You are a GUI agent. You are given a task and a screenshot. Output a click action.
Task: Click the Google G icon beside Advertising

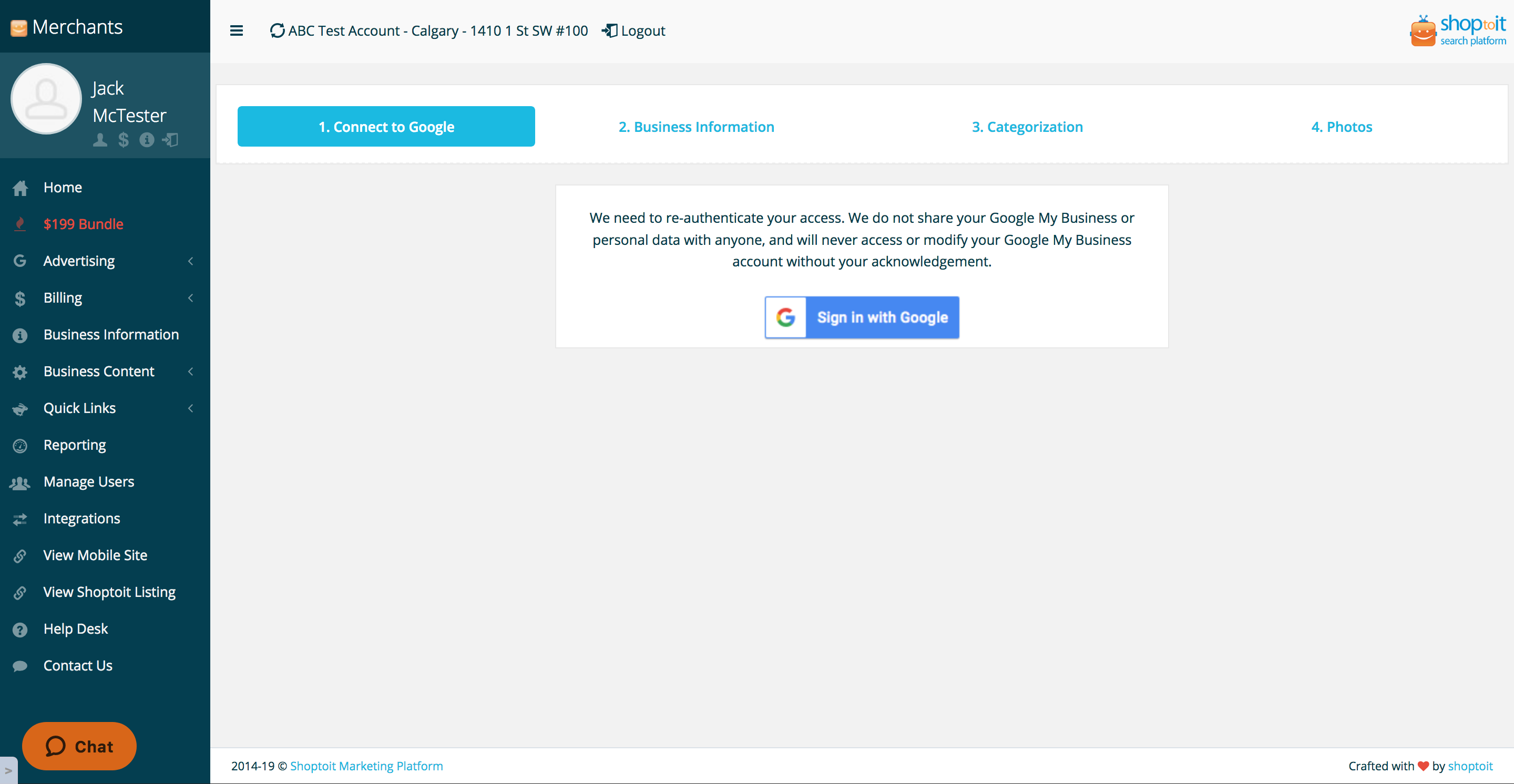point(20,261)
